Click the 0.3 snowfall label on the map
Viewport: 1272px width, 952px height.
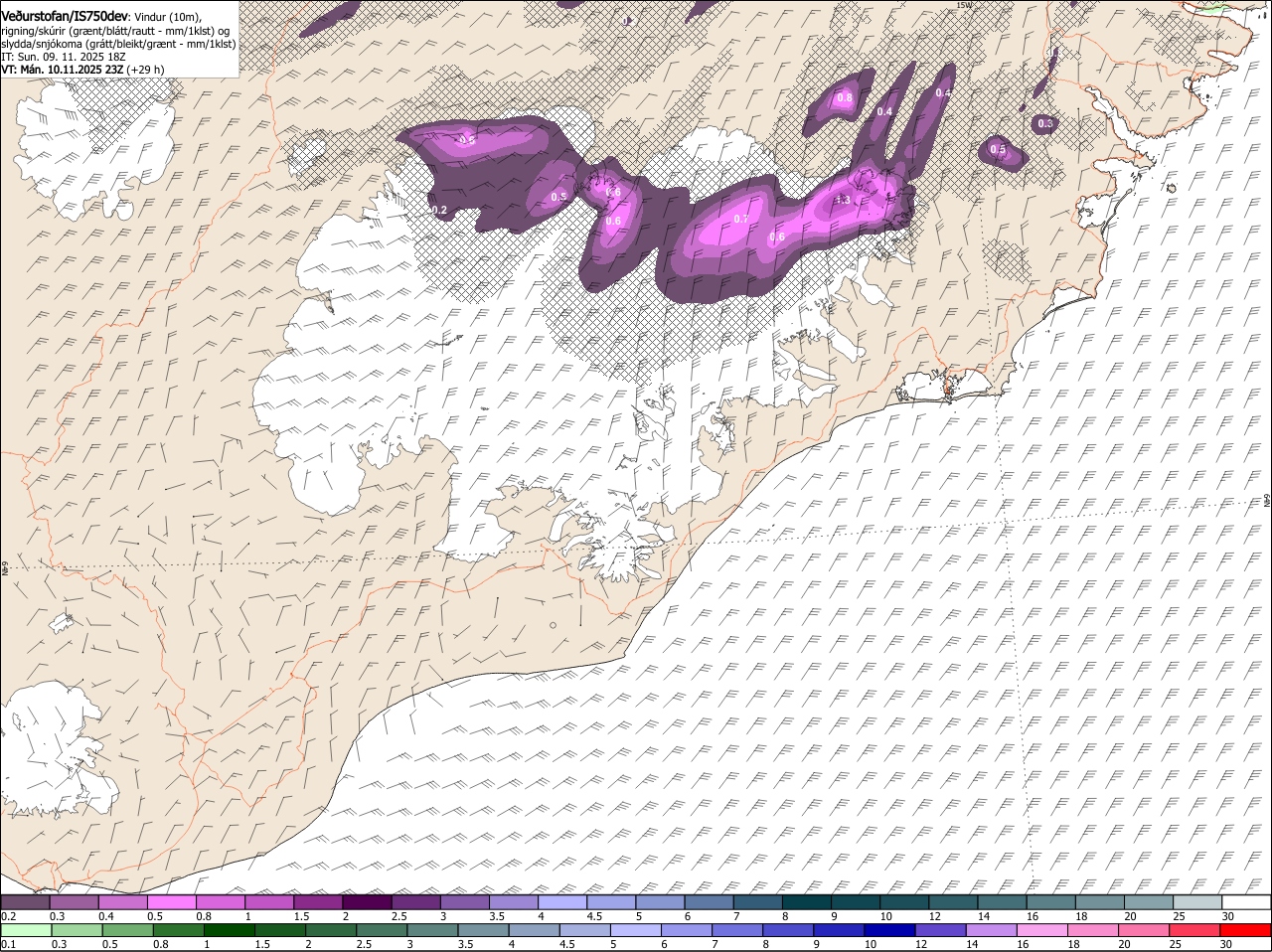(1044, 123)
